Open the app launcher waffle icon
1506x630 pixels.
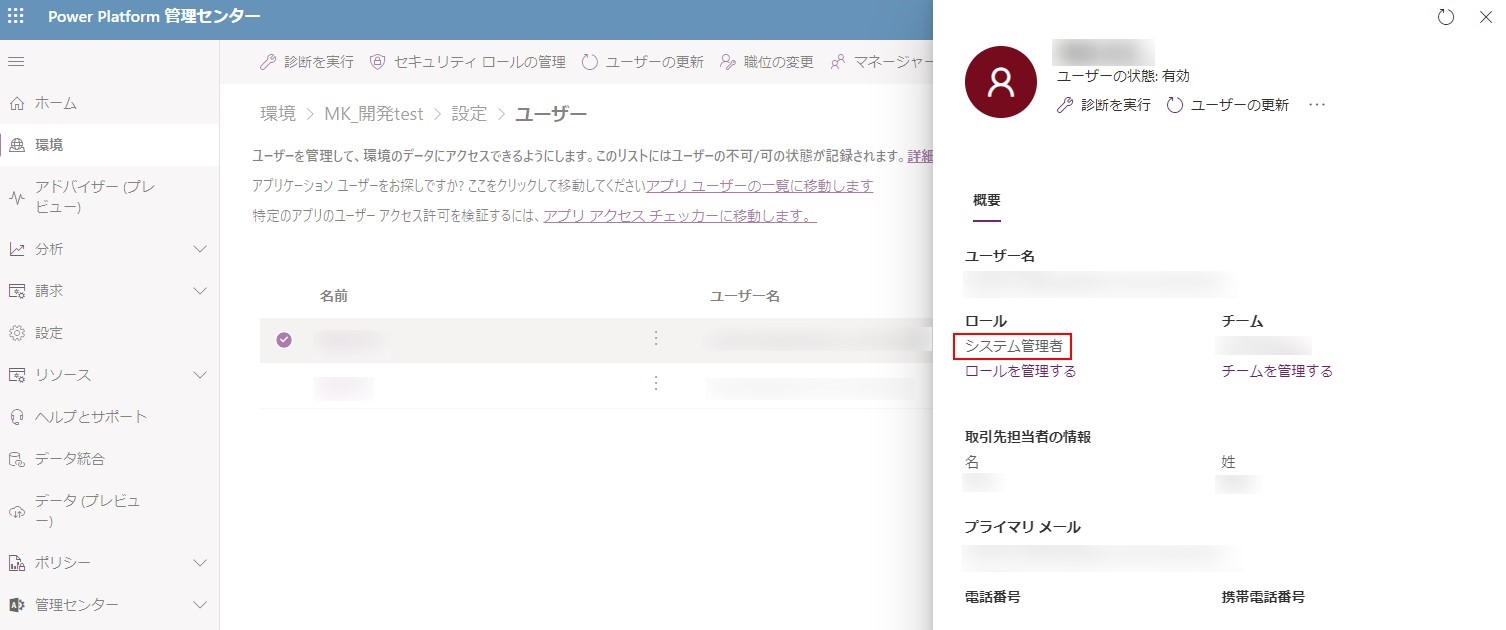[16, 17]
